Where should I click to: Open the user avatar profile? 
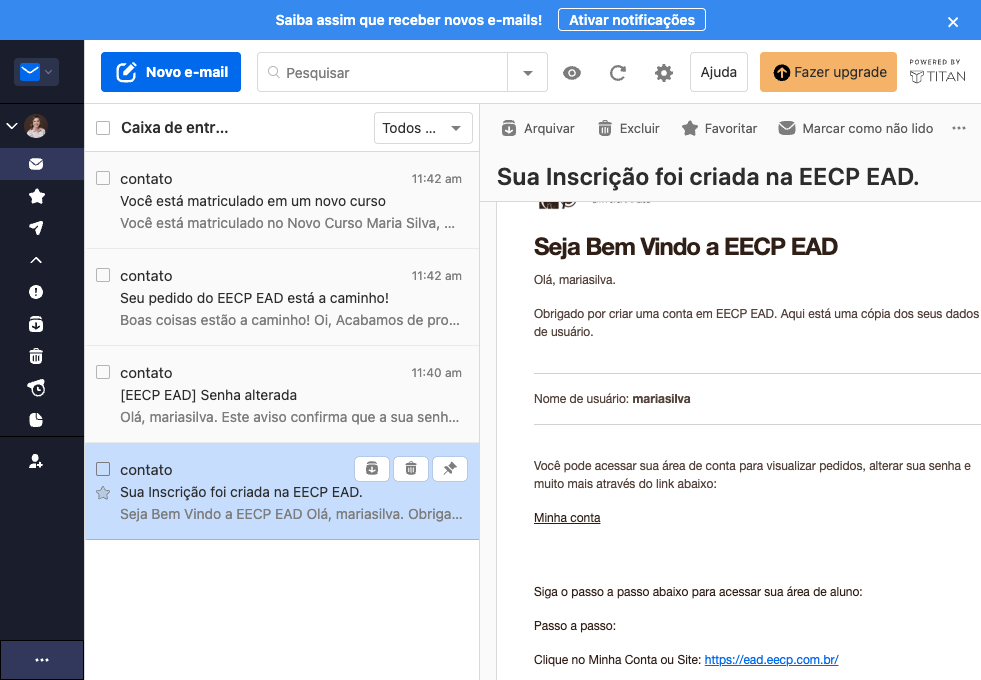(x=36, y=126)
